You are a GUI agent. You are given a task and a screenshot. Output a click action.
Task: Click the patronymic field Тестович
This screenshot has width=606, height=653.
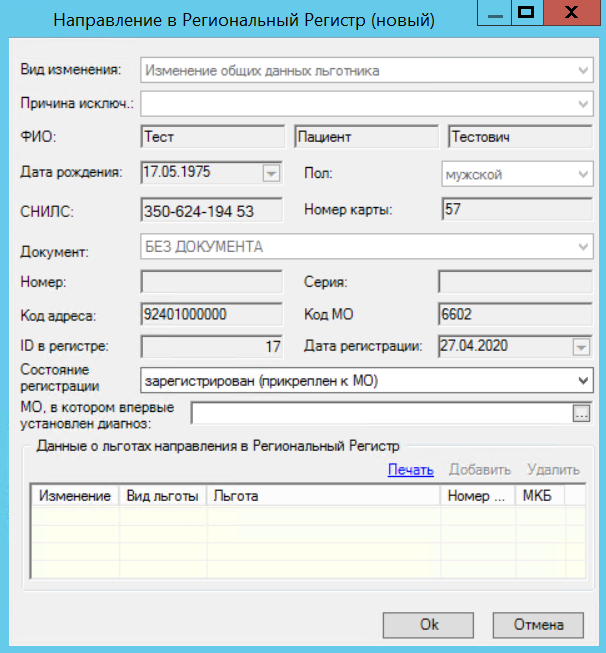pos(520,137)
